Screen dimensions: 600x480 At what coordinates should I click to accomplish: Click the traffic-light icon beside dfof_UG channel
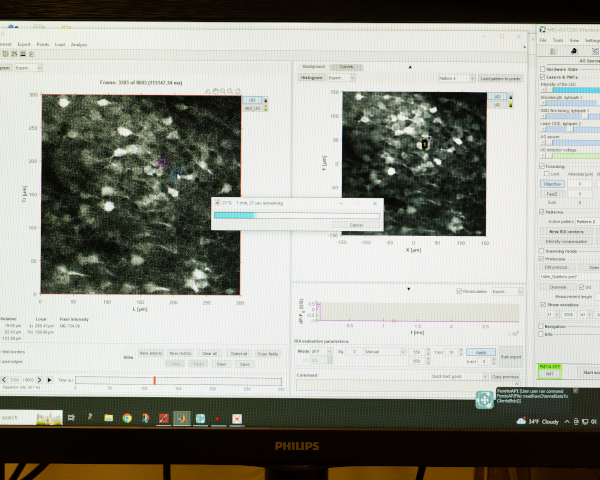pyautogui.click(x=266, y=108)
